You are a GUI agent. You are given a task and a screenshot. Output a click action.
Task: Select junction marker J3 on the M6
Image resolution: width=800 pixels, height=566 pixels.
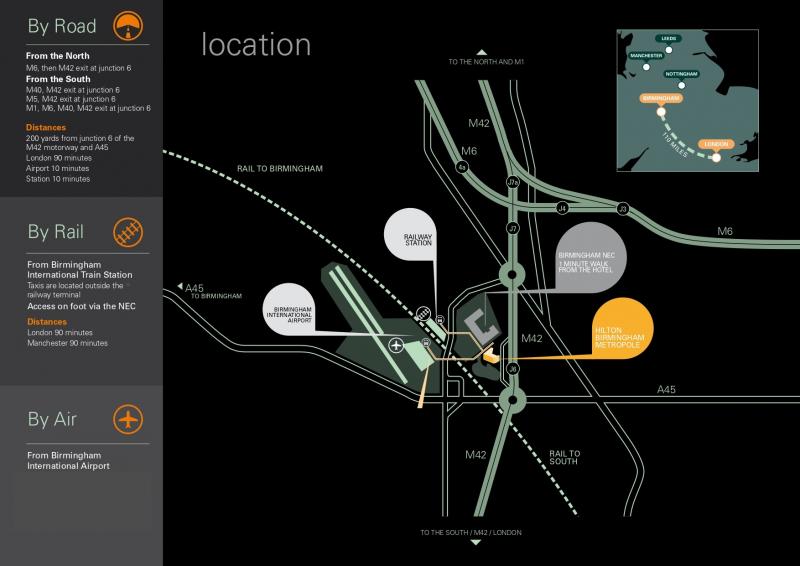622,208
